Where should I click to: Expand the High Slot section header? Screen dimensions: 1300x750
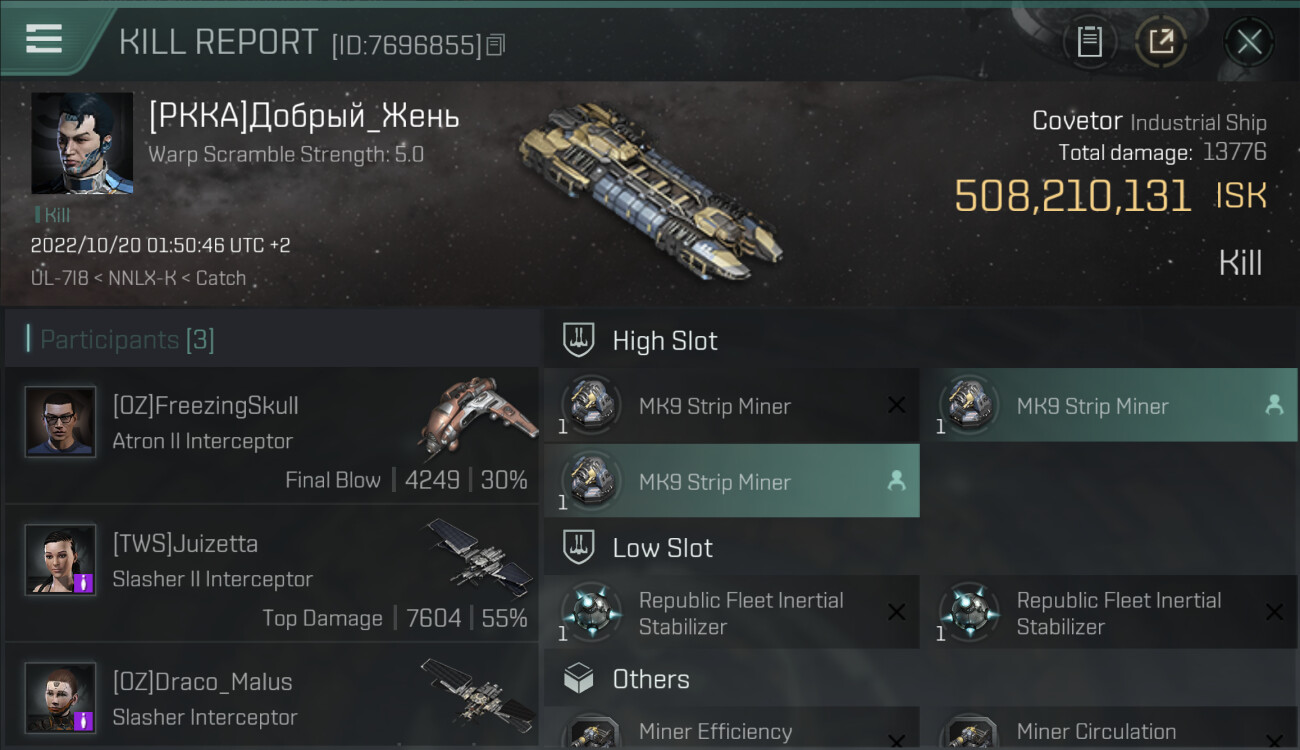pyautogui.click(x=921, y=341)
